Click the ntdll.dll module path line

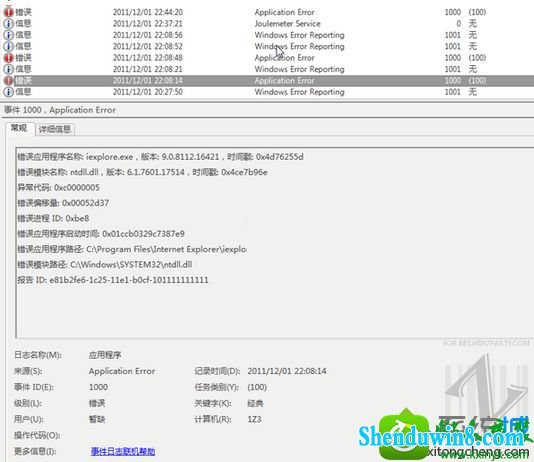tap(105, 265)
